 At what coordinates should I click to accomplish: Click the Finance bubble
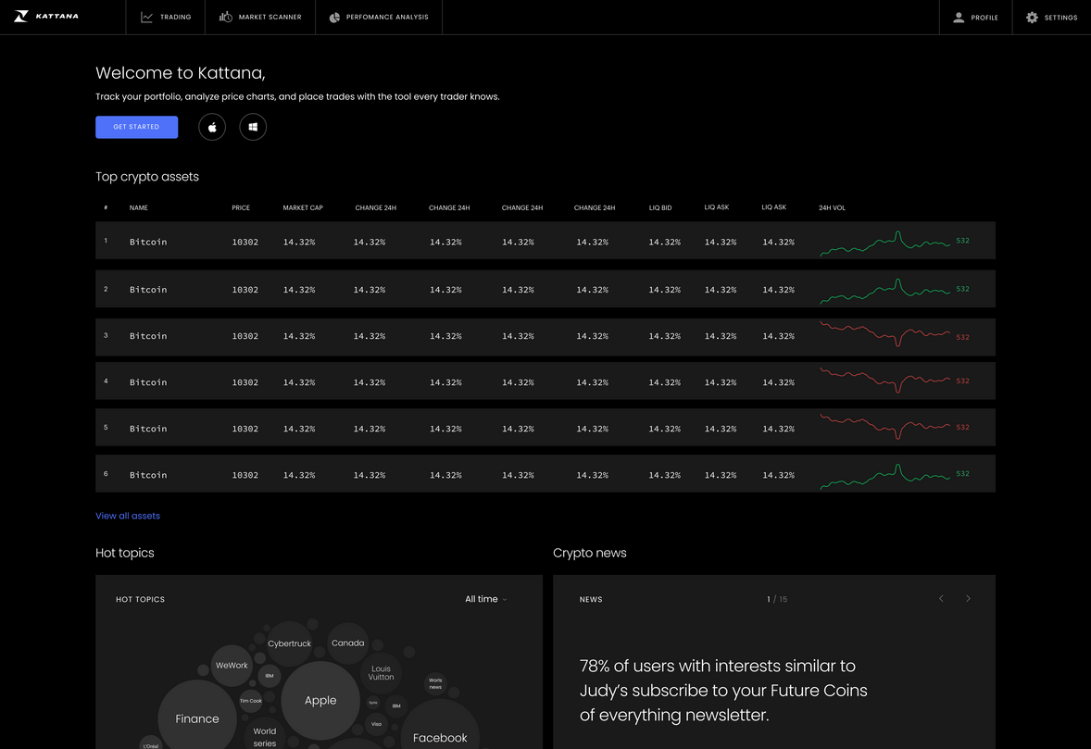click(x=196, y=718)
